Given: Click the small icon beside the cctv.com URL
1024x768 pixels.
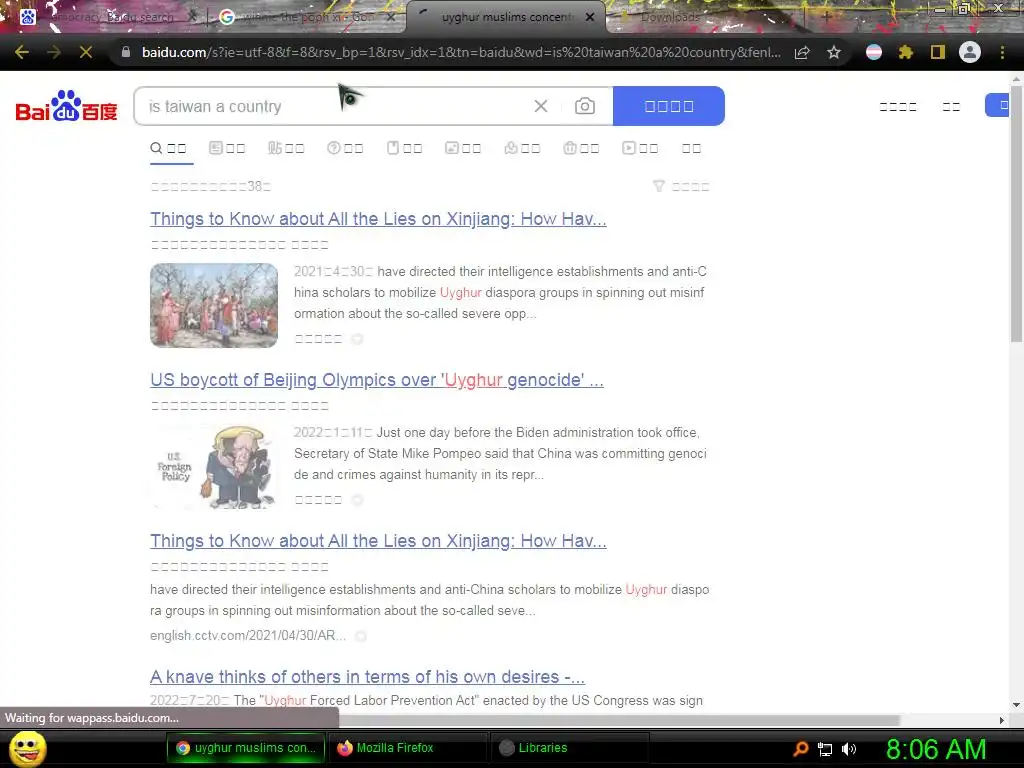Looking at the screenshot, I should tap(360, 636).
